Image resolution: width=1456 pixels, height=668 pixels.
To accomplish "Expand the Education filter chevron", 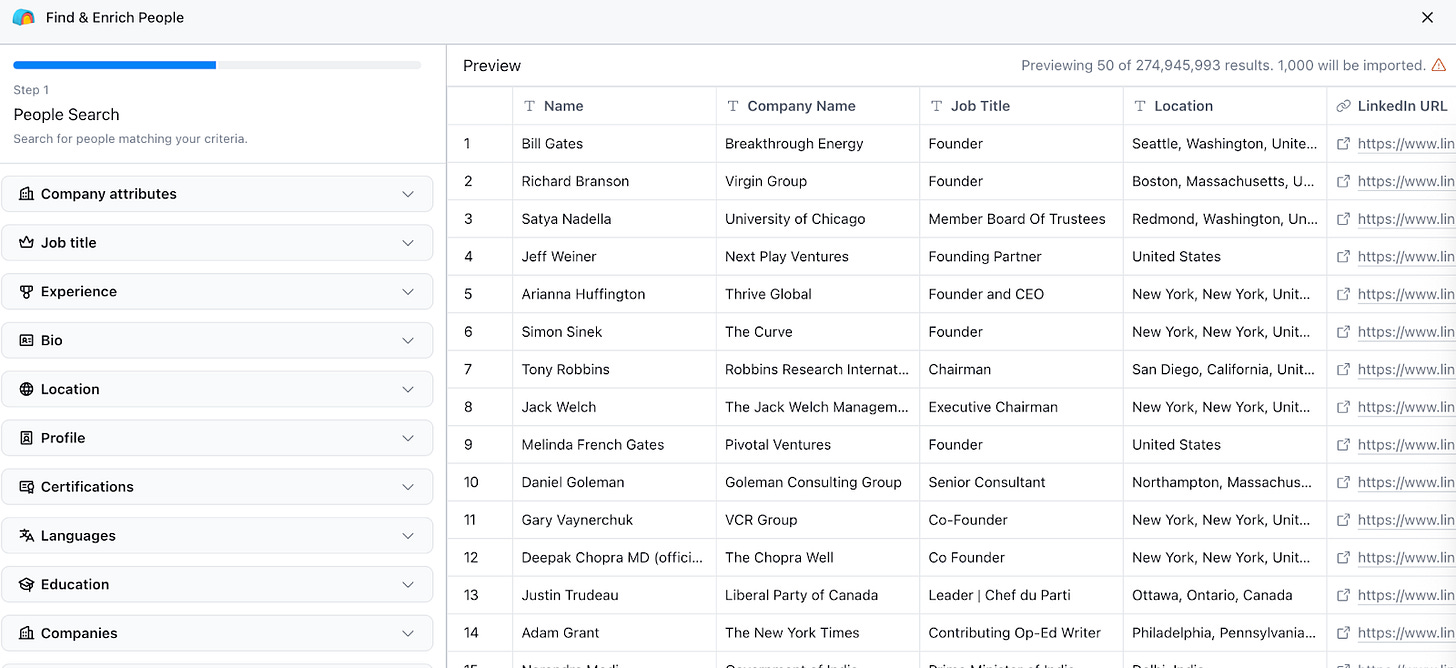I will tap(408, 584).
